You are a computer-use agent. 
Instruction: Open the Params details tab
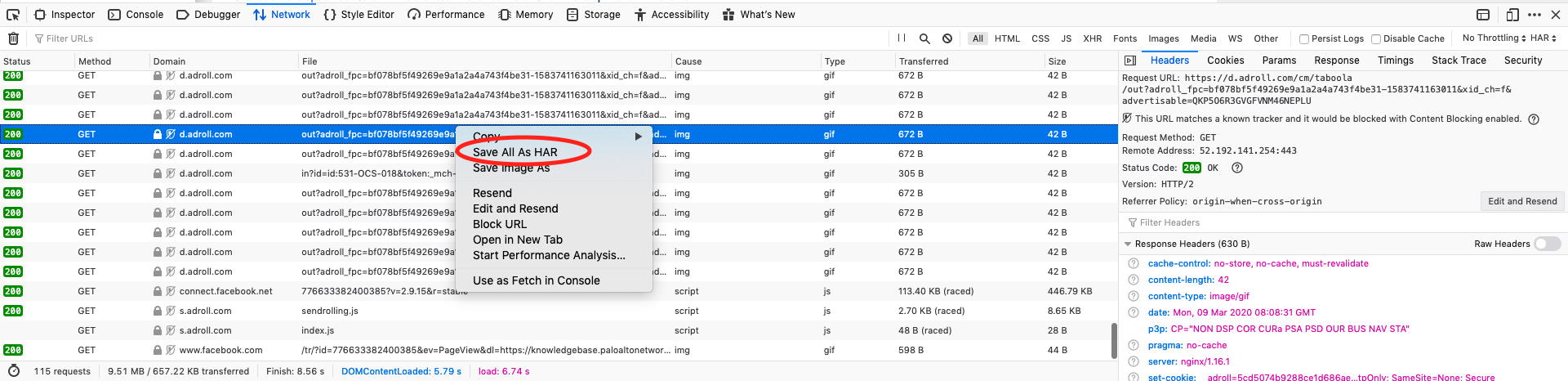pyautogui.click(x=1279, y=61)
